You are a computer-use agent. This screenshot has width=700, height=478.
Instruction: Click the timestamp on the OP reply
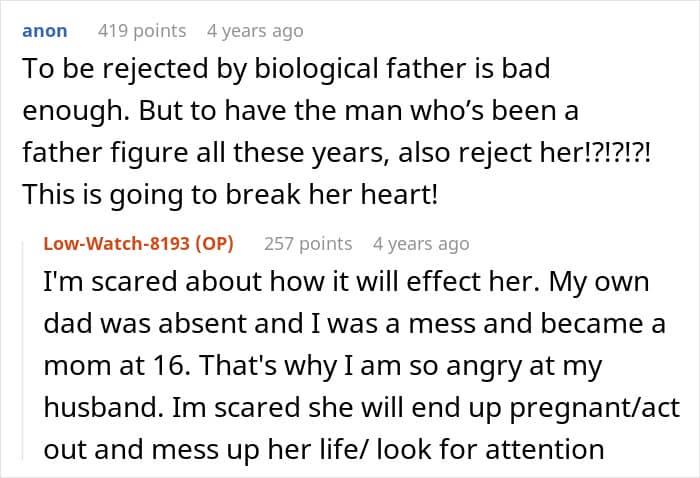(420, 243)
